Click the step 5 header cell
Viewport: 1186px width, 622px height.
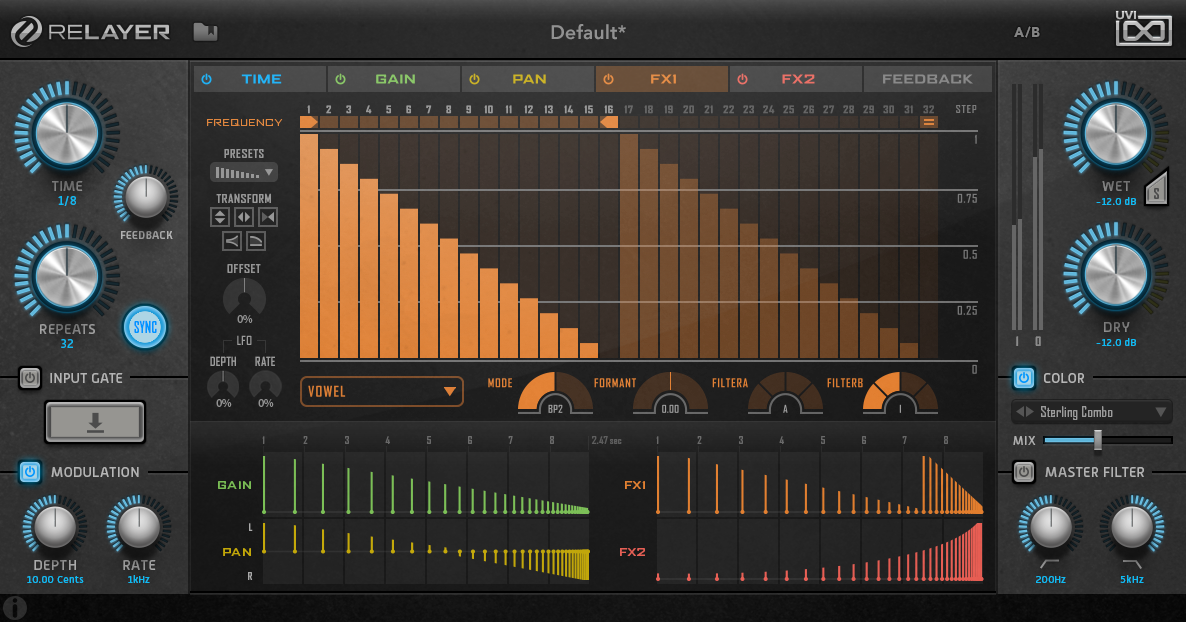click(389, 122)
